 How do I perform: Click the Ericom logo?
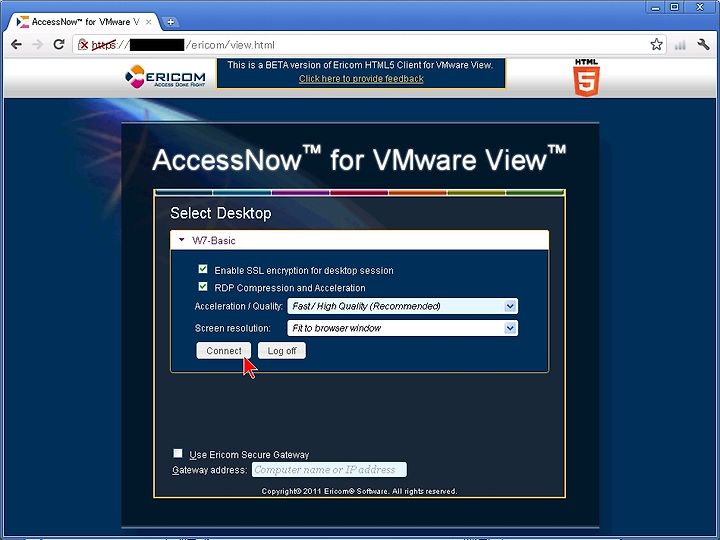click(165, 76)
